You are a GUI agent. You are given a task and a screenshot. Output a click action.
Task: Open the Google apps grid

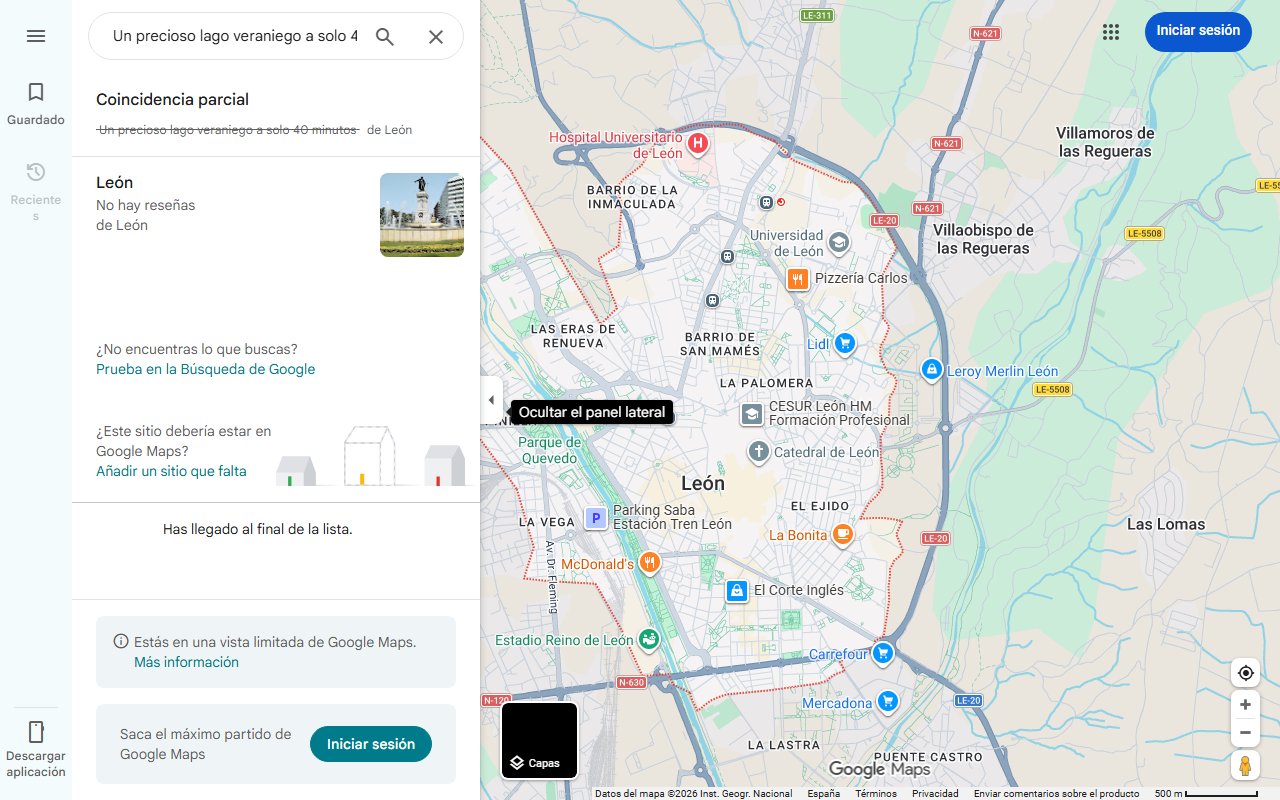1110,32
